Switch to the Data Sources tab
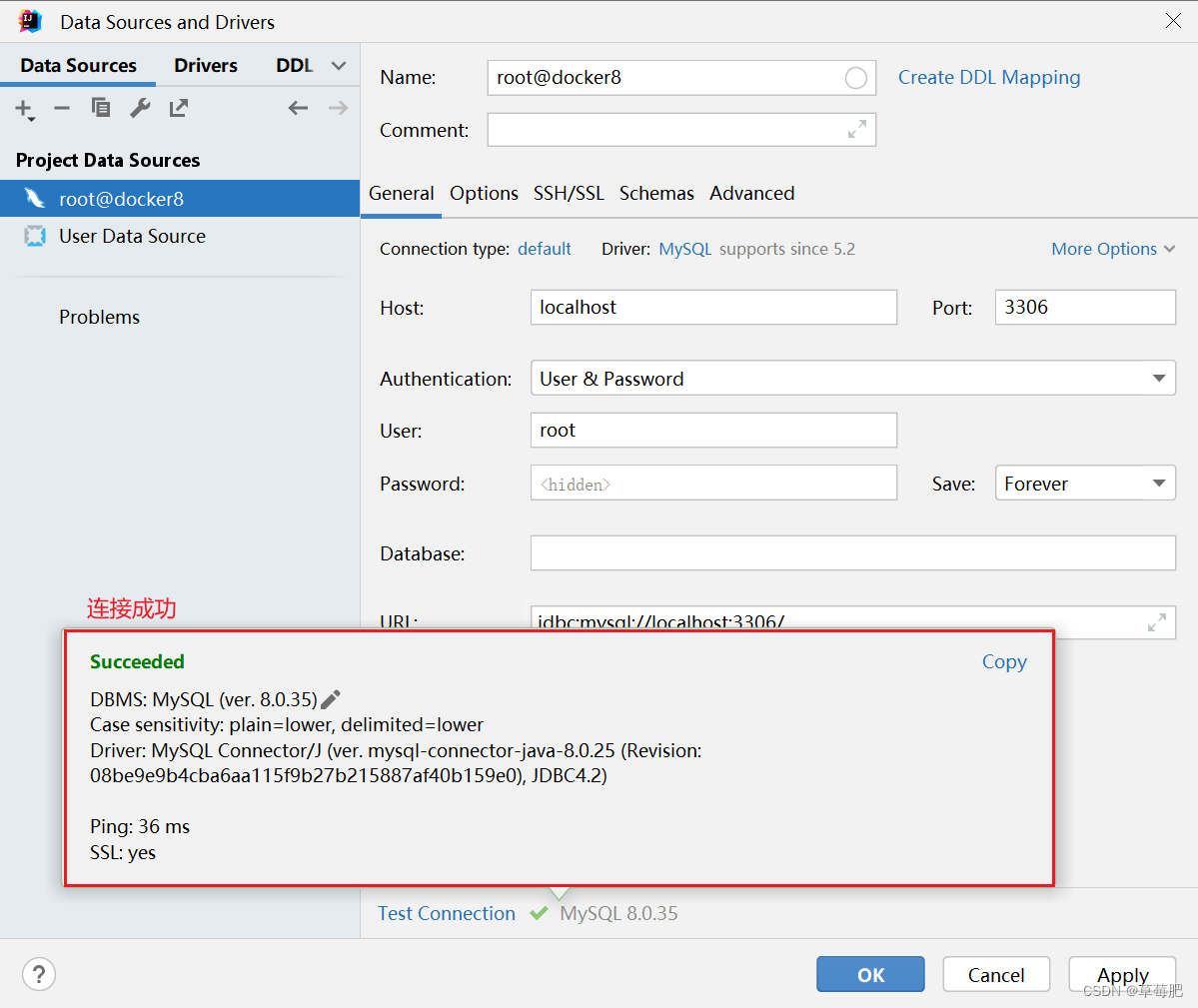This screenshot has height=1008, width=1198. [x=79, y=66]
